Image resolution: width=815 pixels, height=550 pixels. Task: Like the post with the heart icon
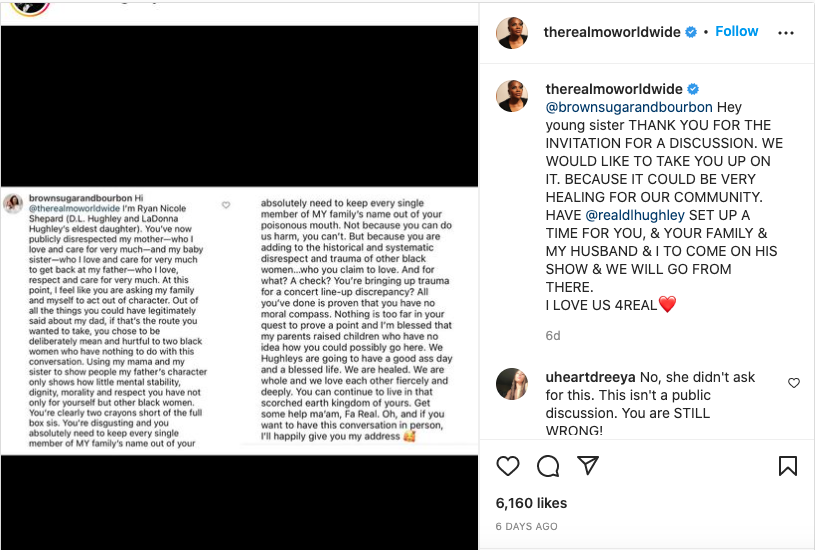pos(508,466)
